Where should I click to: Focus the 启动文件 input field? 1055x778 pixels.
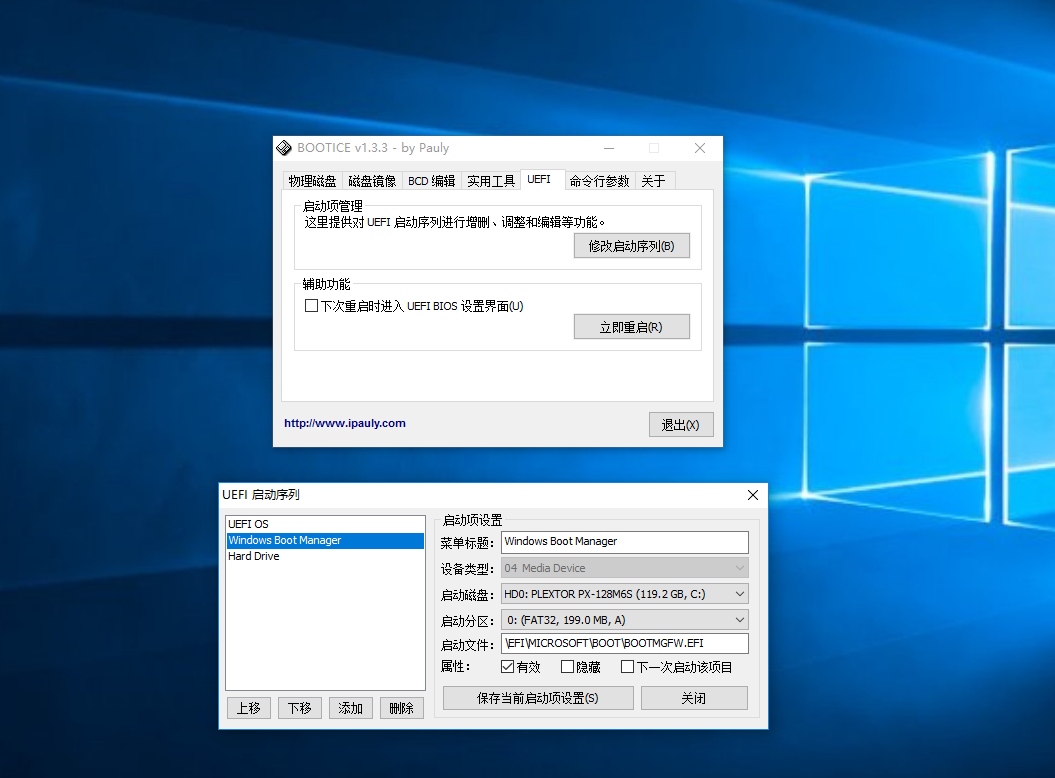[x=625, y=643]
